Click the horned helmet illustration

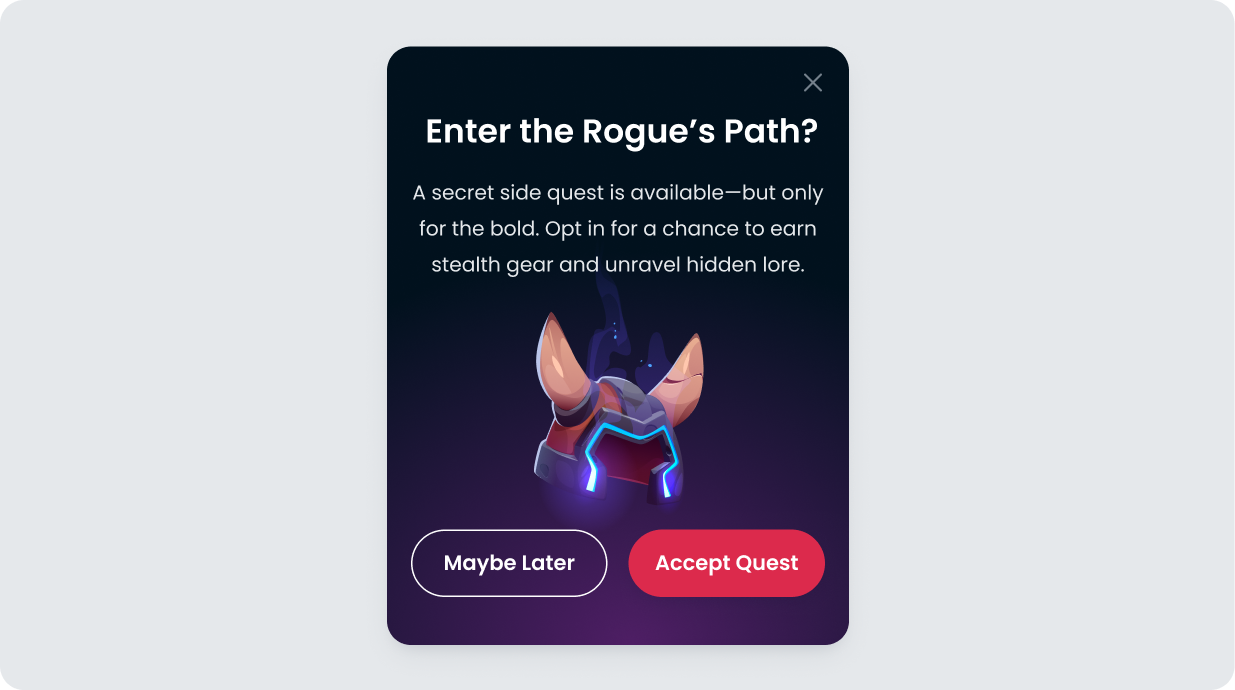point(618,405)
